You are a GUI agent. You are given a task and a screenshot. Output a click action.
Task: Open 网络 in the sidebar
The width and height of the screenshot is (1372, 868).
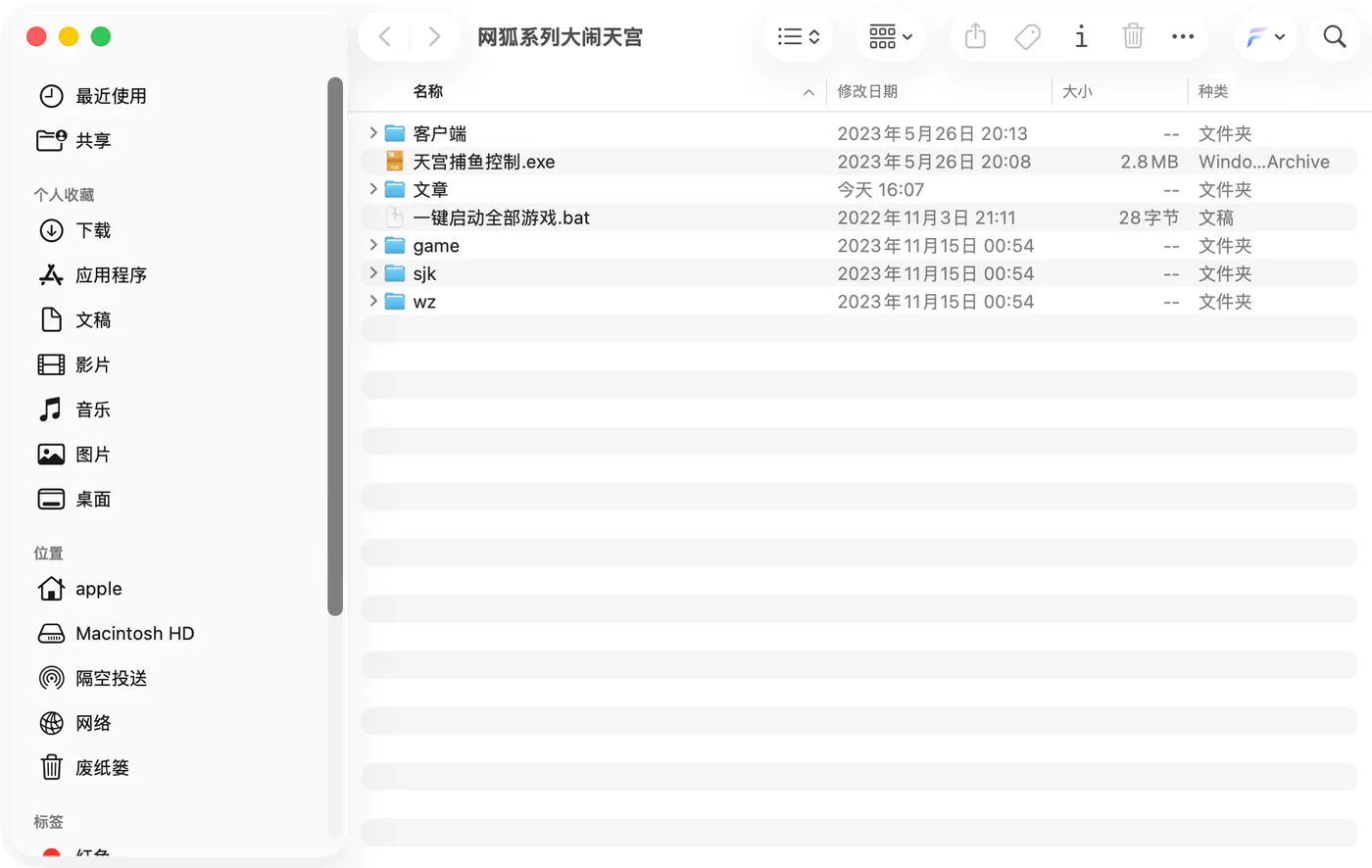coord(74,723)
